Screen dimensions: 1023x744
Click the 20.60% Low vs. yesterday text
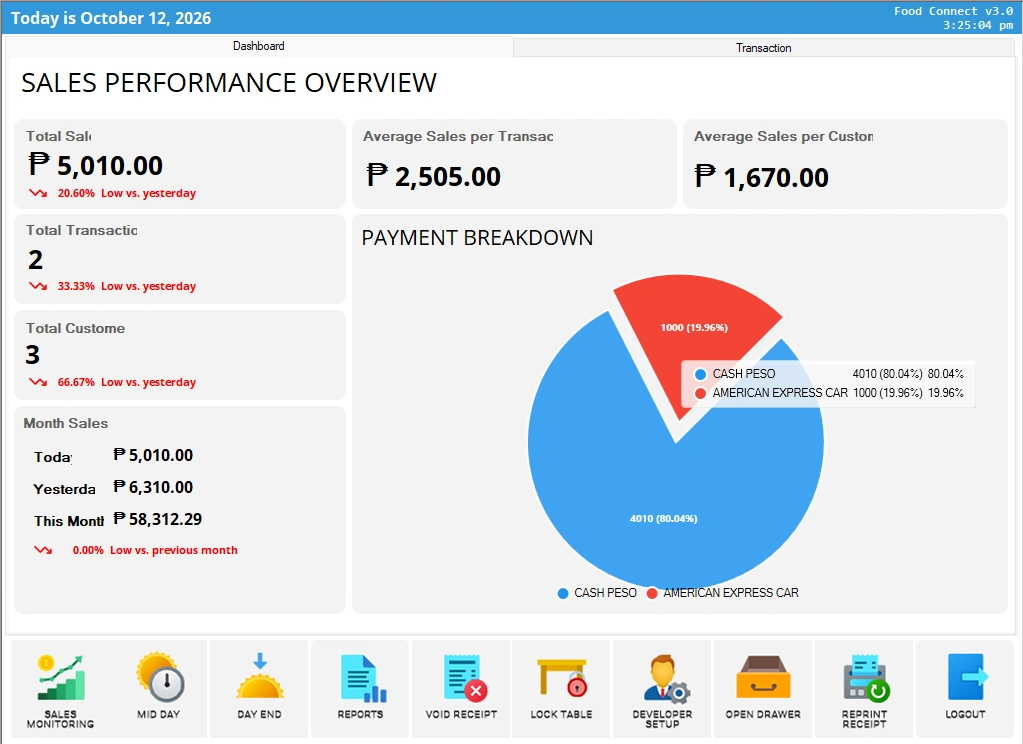click(127, 193)
